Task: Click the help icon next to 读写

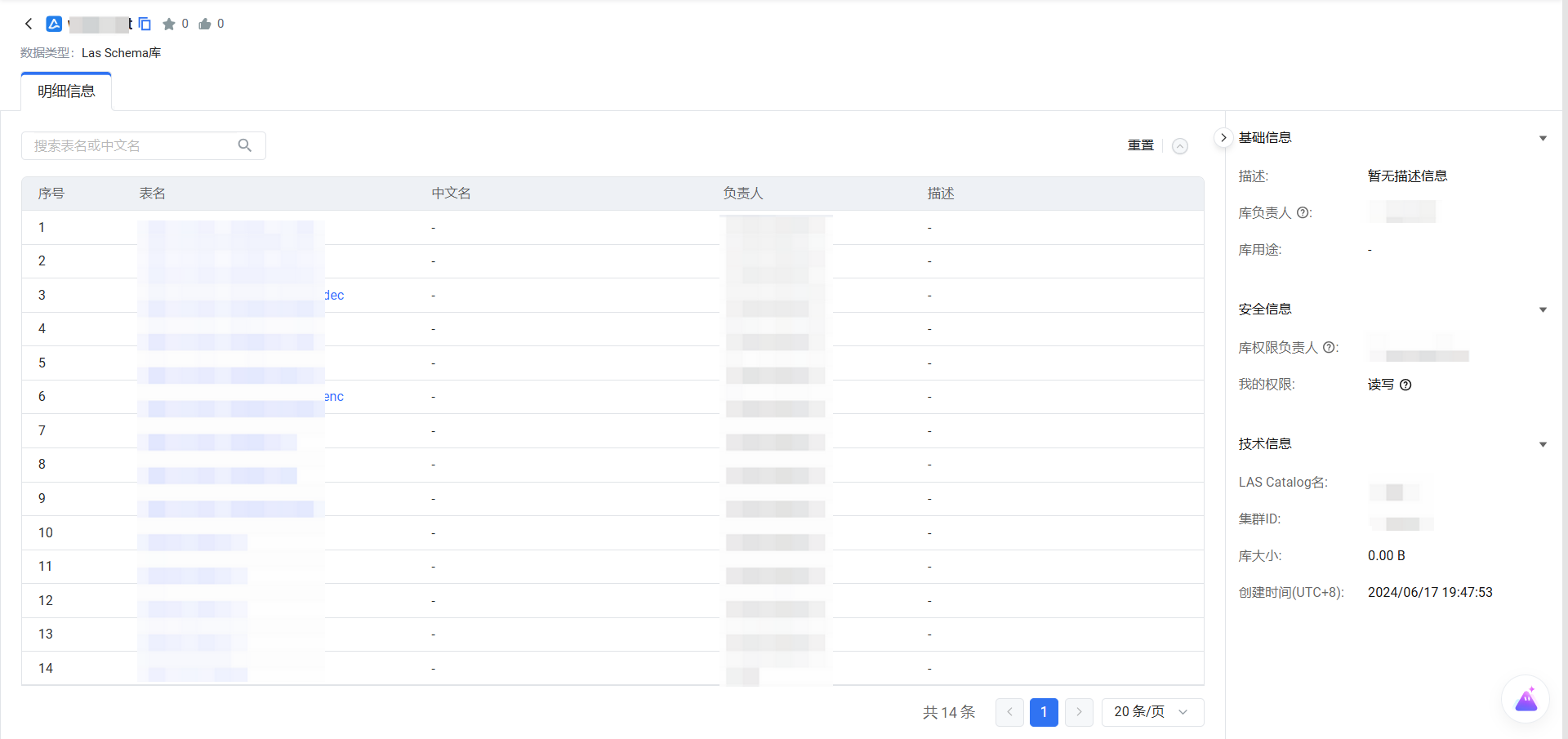Action: pyautogui.click(x=1405, y=385)
